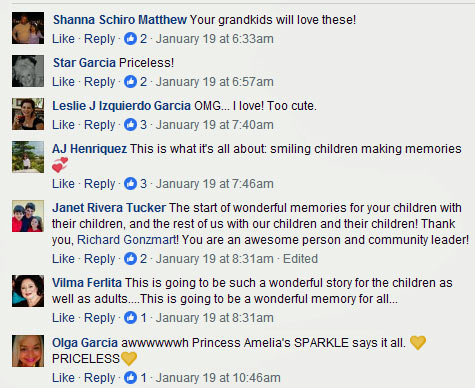Open timestamp January 19 at 10:46am
Image resolution: width=475 pixels, height=388 pixels.
[x=218, y=378]
